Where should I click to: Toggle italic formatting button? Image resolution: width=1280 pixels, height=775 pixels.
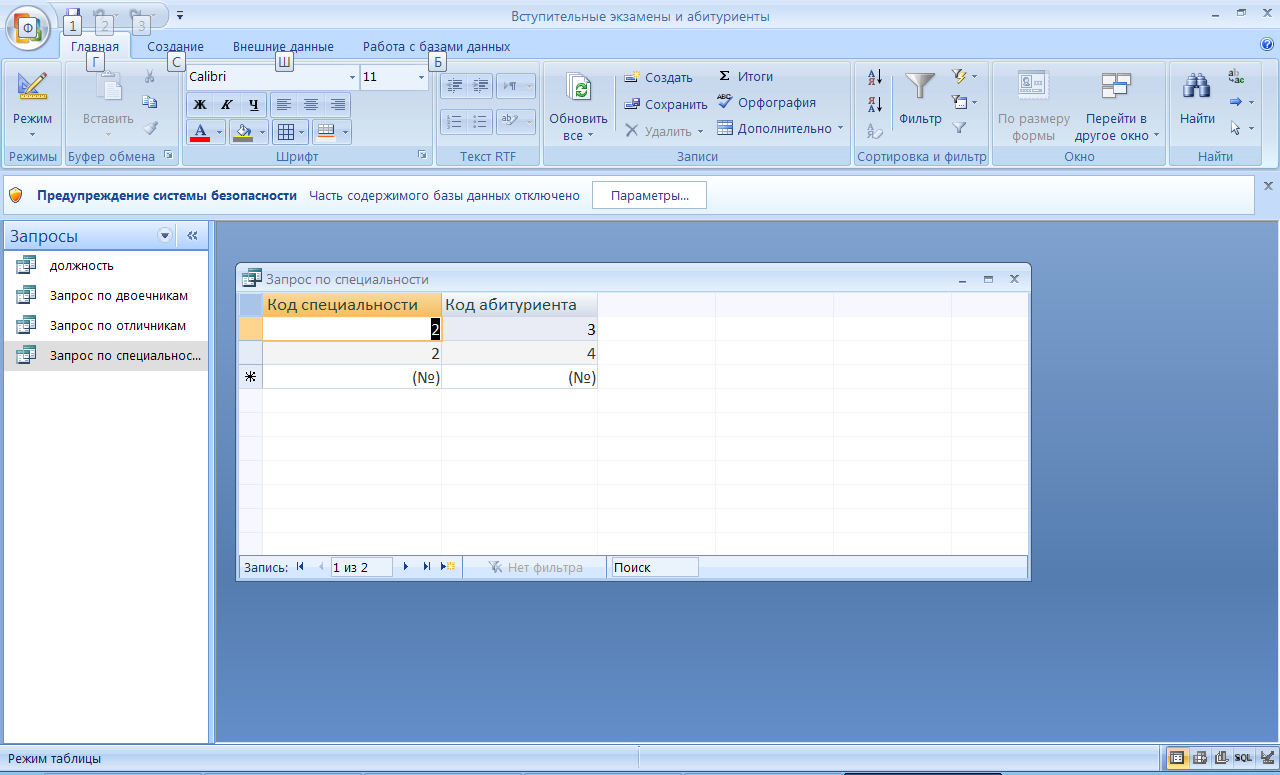pyautogui.click(x=226, y=105)
